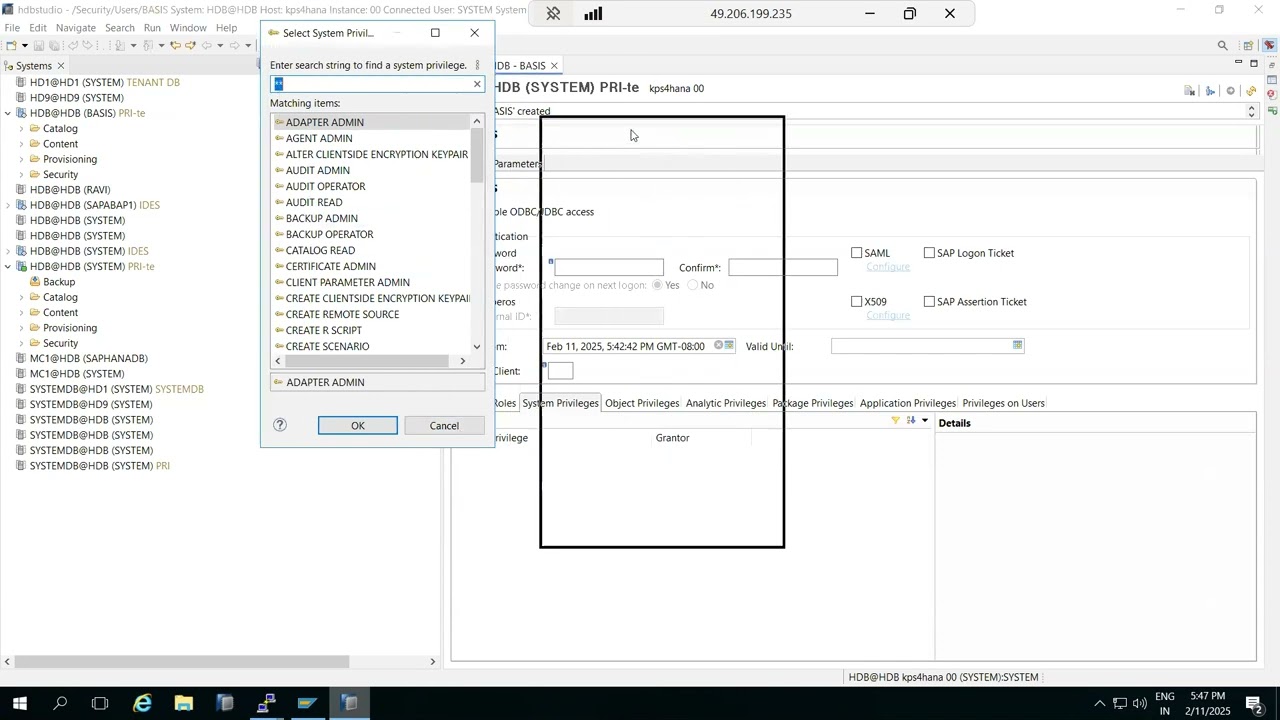Open File Explorer from the taskbar
This screenshot has height=720, width=1280.
click(184, 704)
